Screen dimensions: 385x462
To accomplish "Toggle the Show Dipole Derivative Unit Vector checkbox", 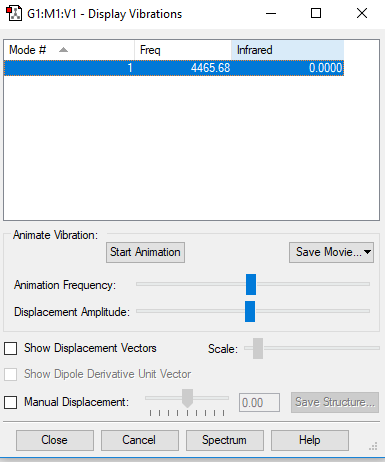I will [11, 374].
